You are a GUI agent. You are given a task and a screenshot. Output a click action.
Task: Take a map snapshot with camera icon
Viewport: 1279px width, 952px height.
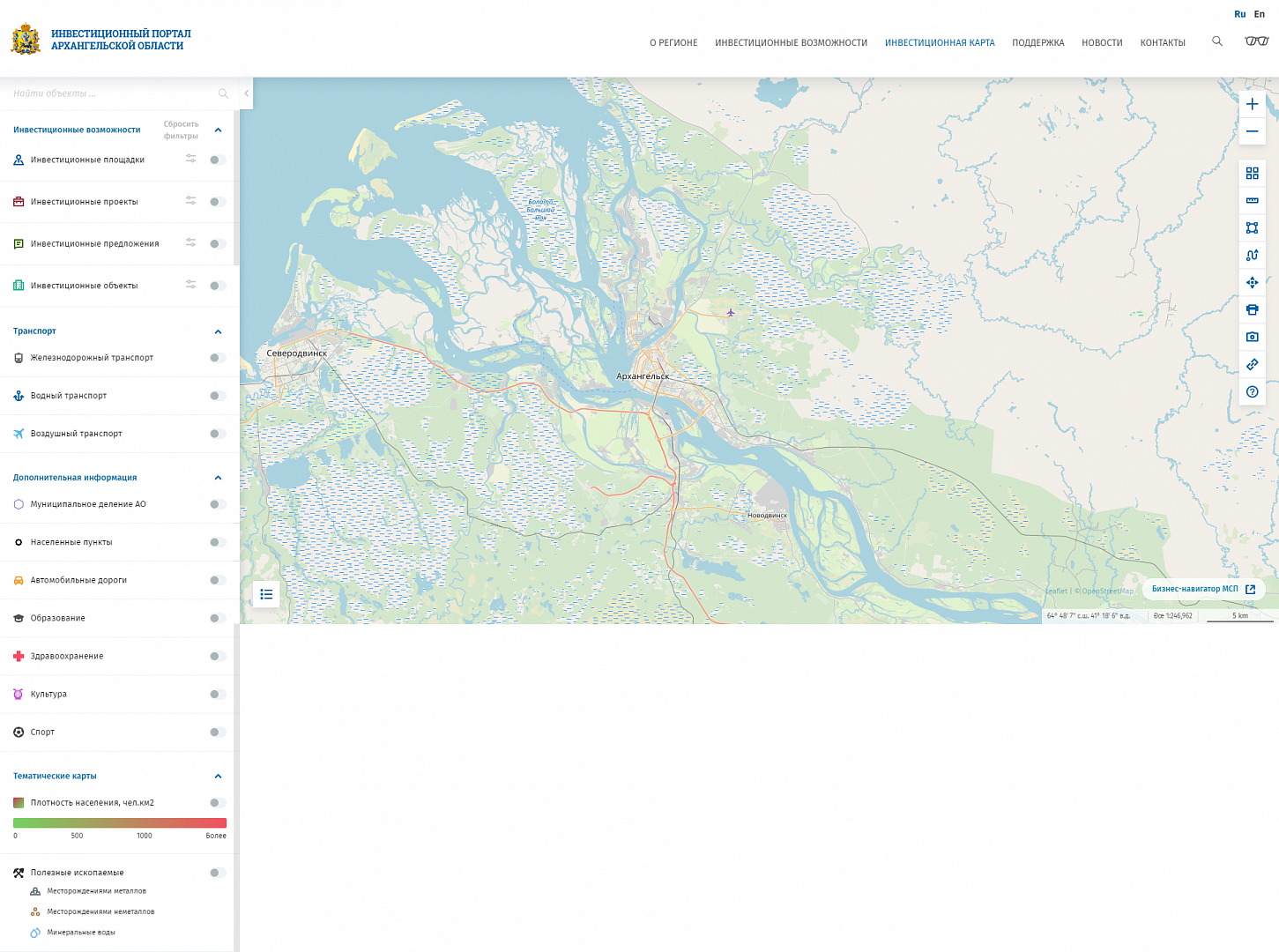pyautogui.click(x=1252, y=337)
